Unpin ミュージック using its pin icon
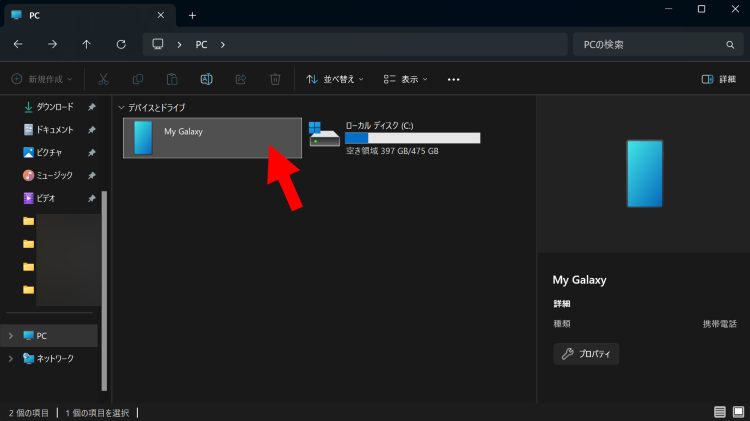 tap(91, 176)
